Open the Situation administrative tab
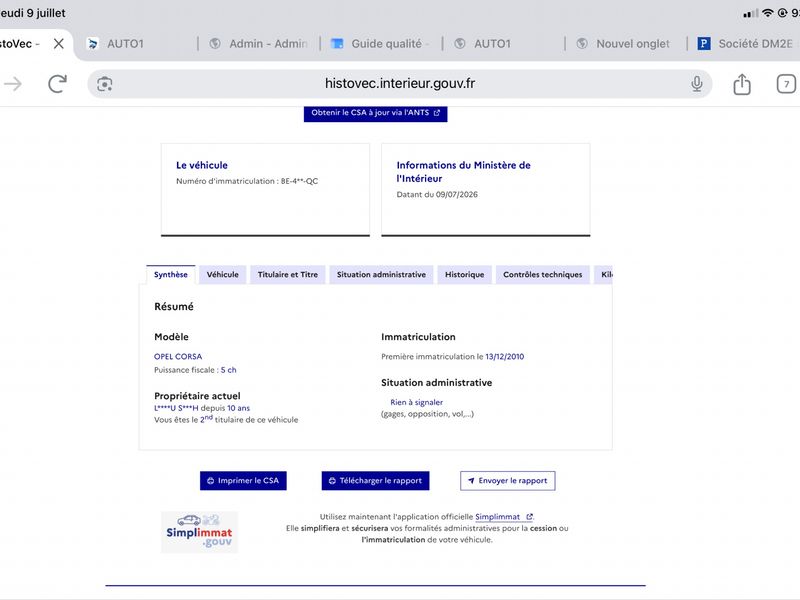Viewport: 800px width, 600px height. [x=381, y=274]
